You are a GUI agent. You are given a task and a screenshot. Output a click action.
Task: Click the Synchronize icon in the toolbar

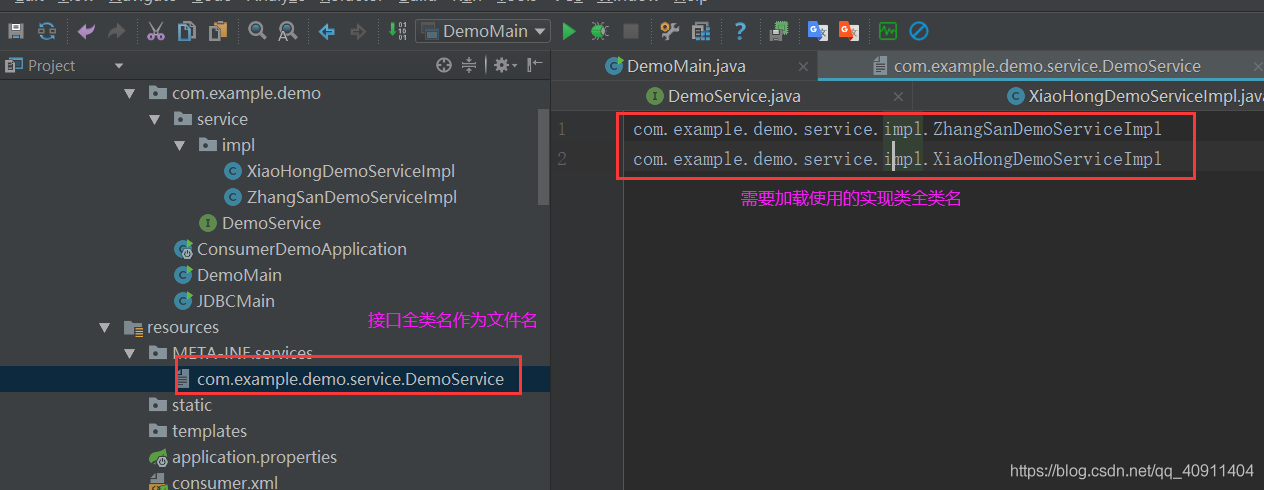46,31
